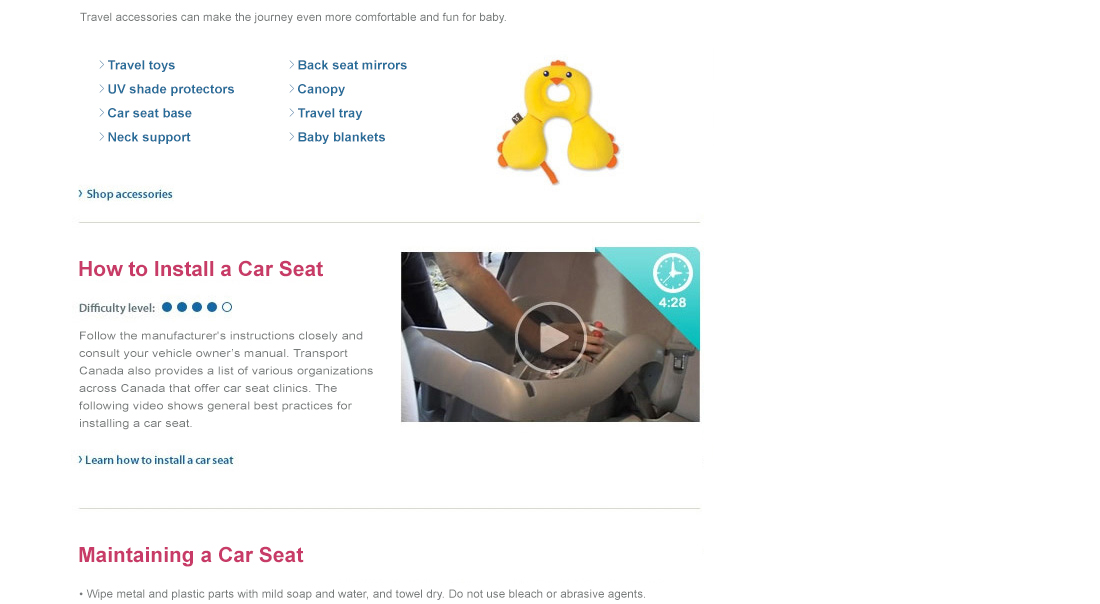The image size is (1100, 604).
Task: Click Shop accessories link
Action: [129, 194]
